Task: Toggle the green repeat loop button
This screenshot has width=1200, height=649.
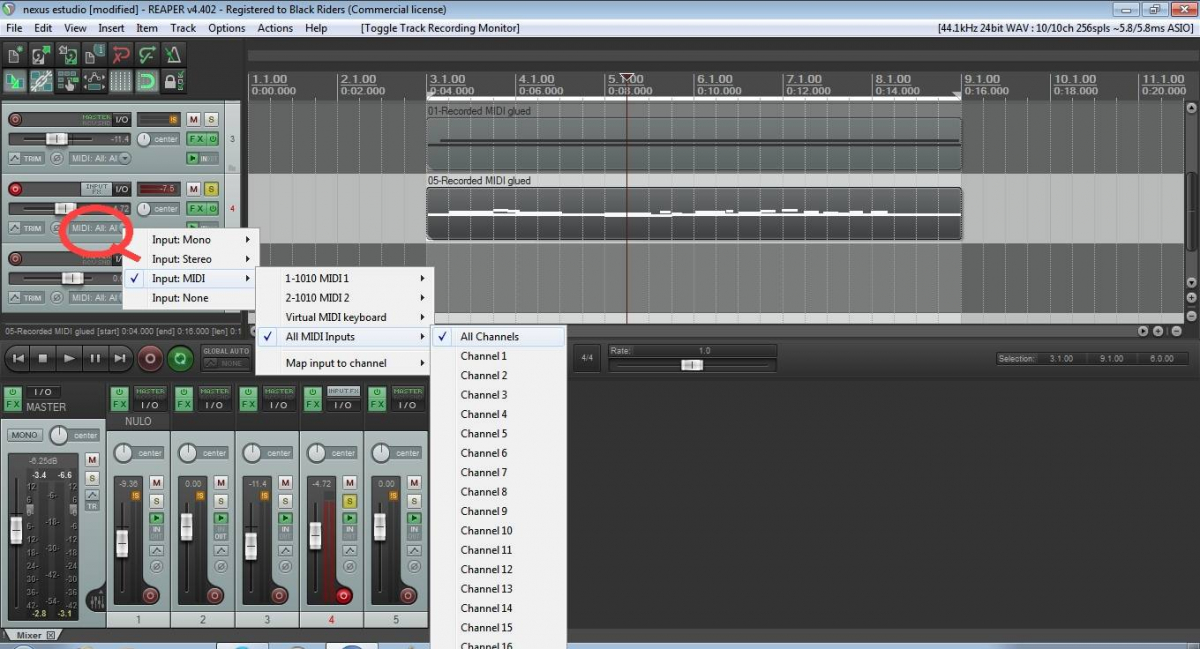Action: (180, 358)
